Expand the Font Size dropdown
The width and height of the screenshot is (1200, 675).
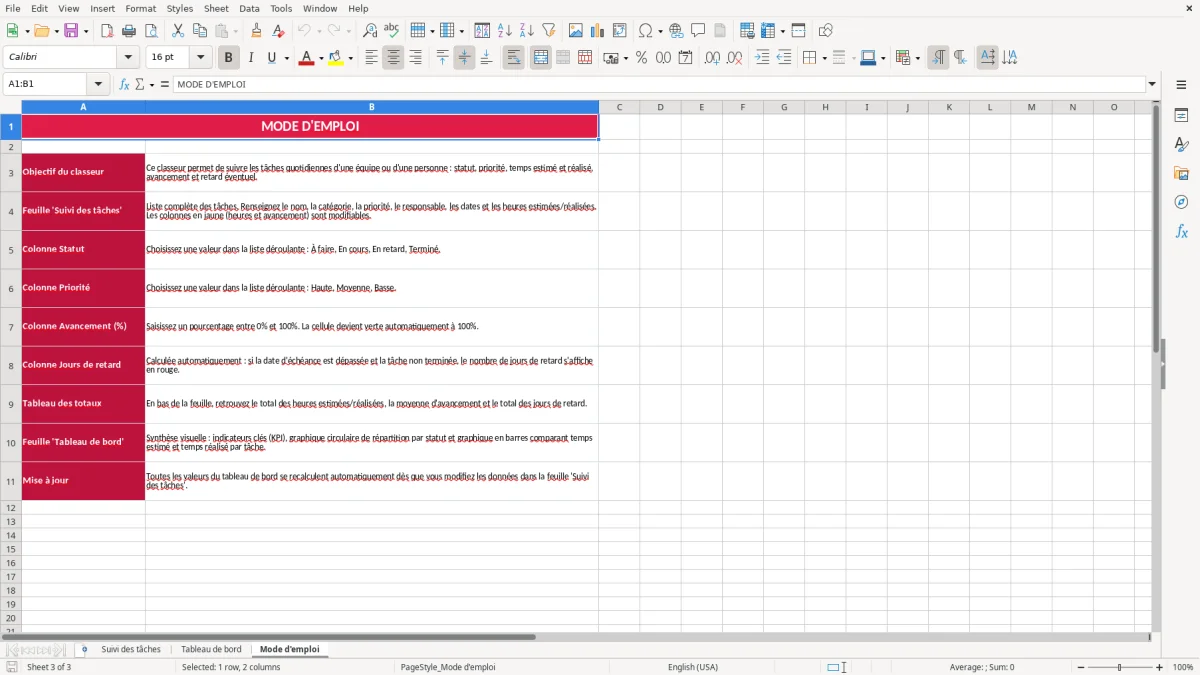pyautogui.click(x=201, y=58)
